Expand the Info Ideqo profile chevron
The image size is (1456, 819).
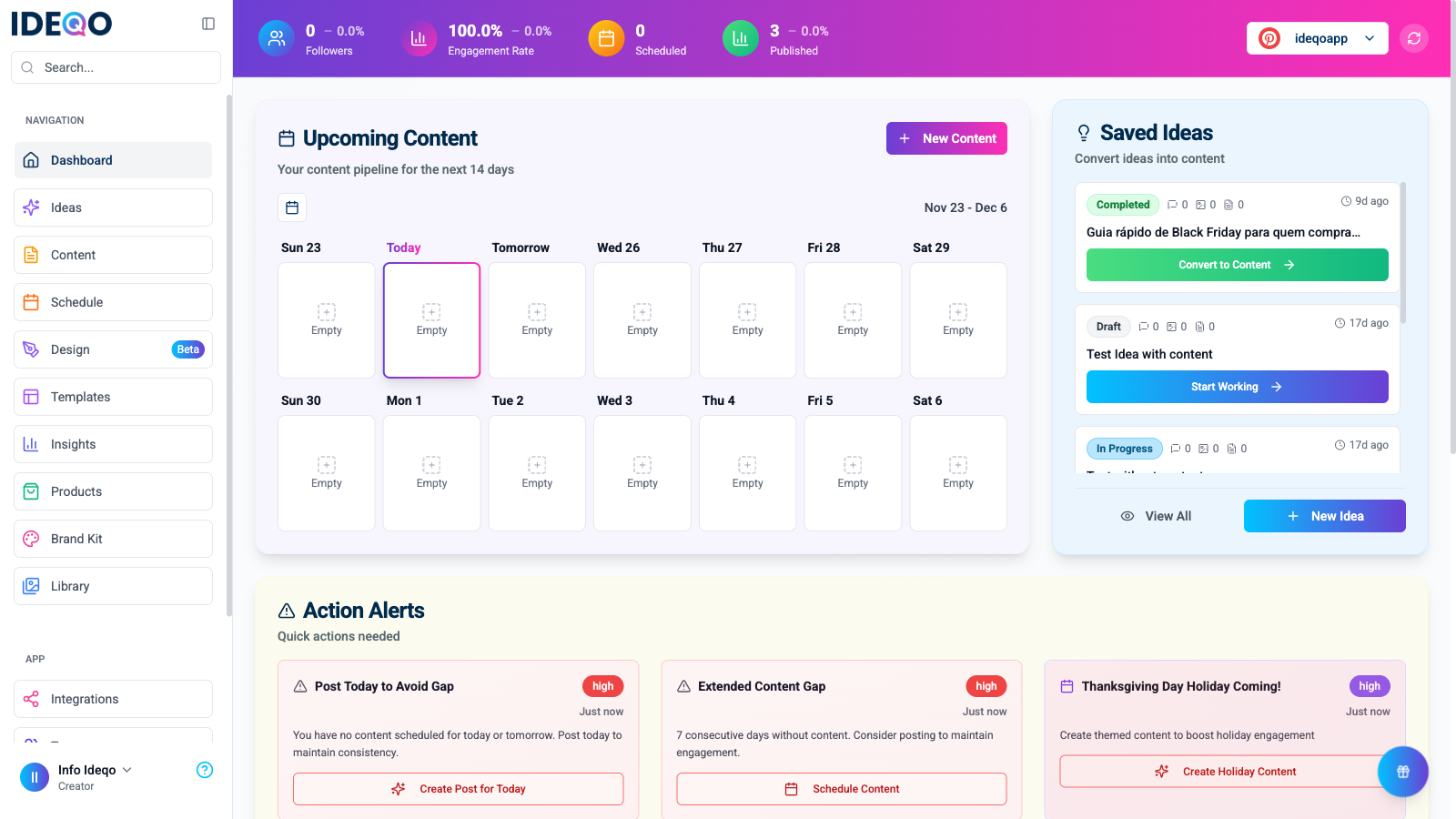pos(127,769)
